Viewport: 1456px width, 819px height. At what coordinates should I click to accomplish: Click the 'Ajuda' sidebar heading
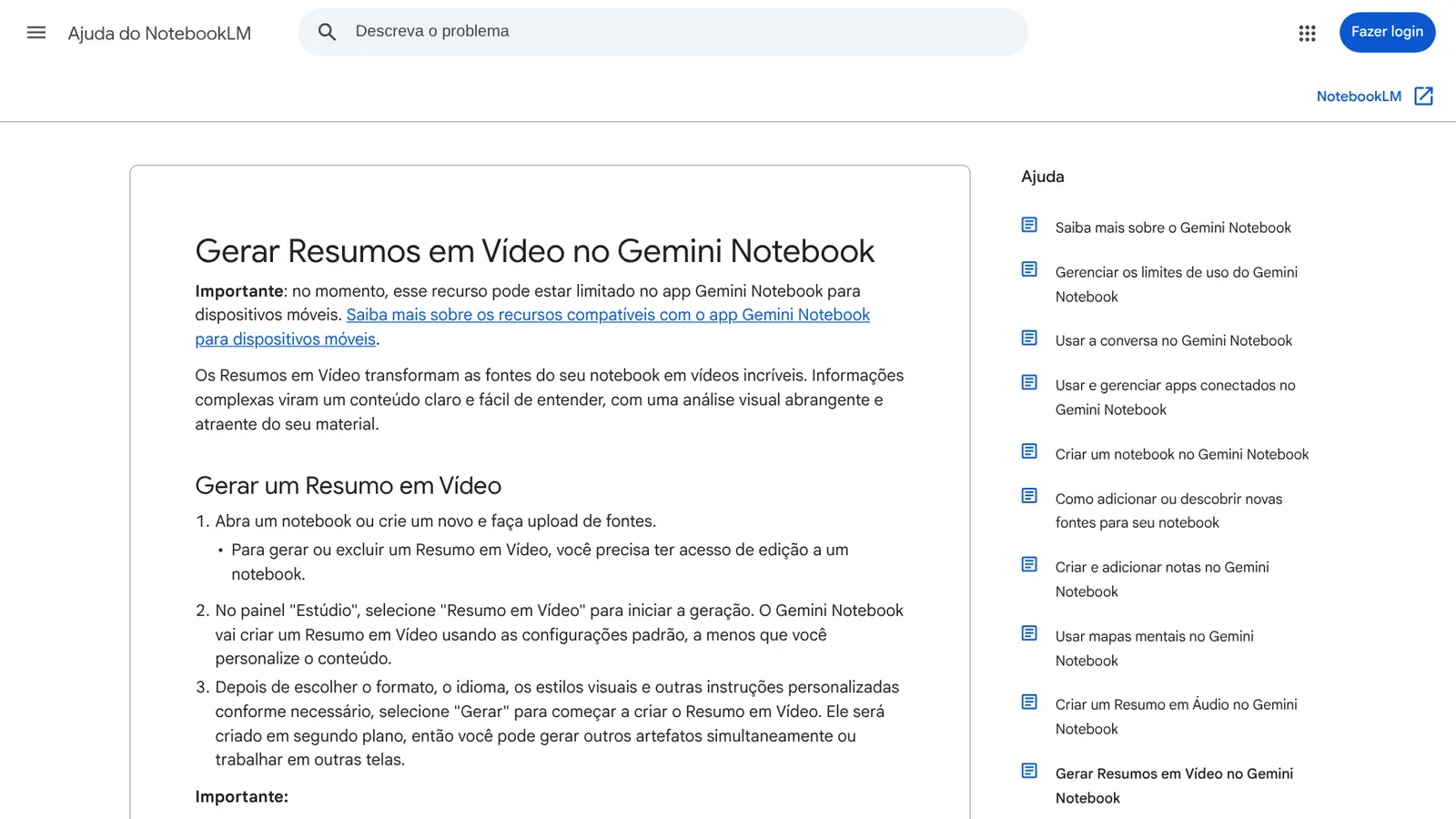[x=1043, y=177]
